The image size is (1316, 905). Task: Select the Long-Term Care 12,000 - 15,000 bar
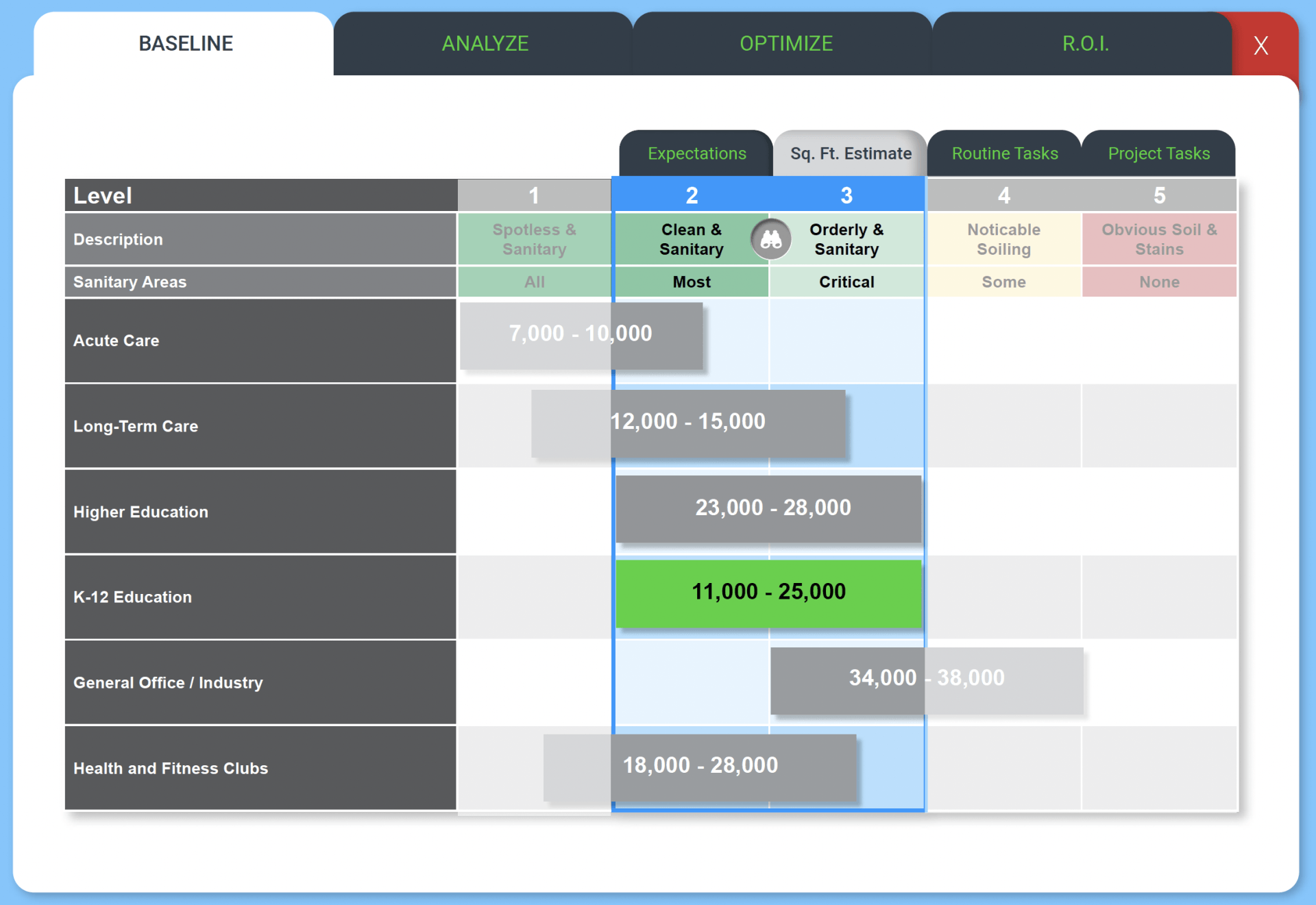pyautogui.click(x=688, y=423)
